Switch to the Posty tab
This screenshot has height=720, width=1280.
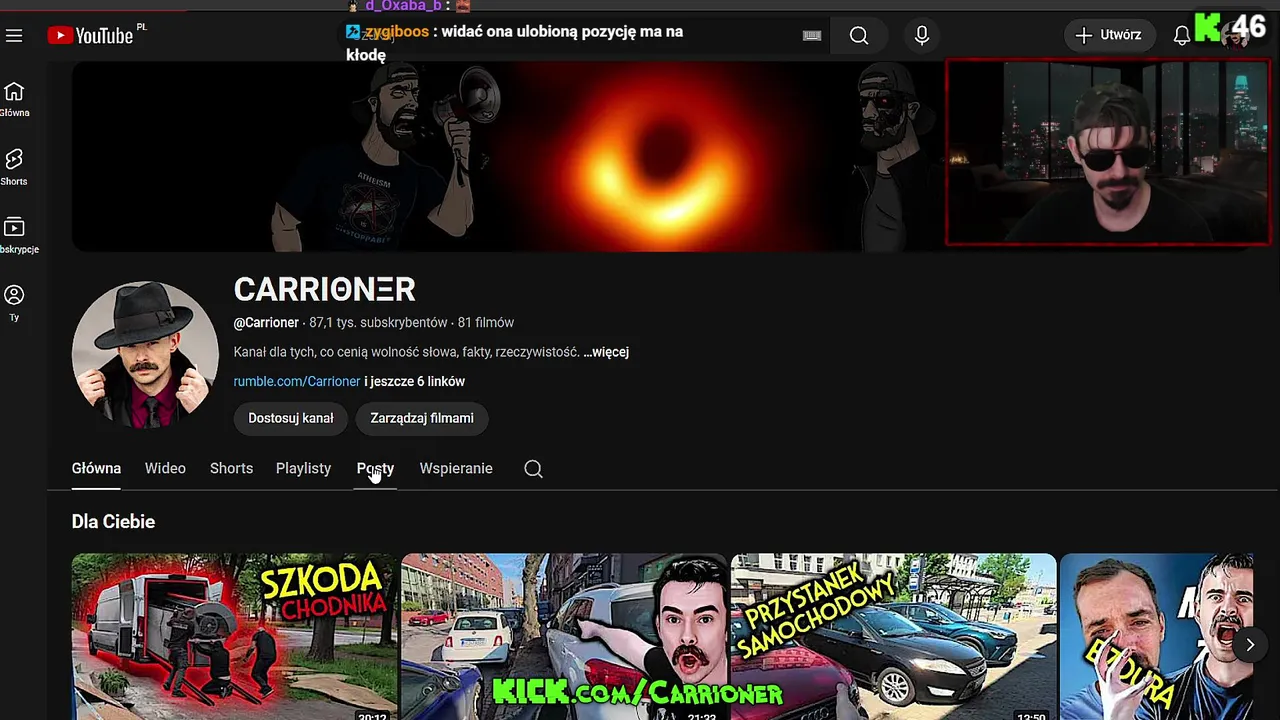[x=375, y=468]
